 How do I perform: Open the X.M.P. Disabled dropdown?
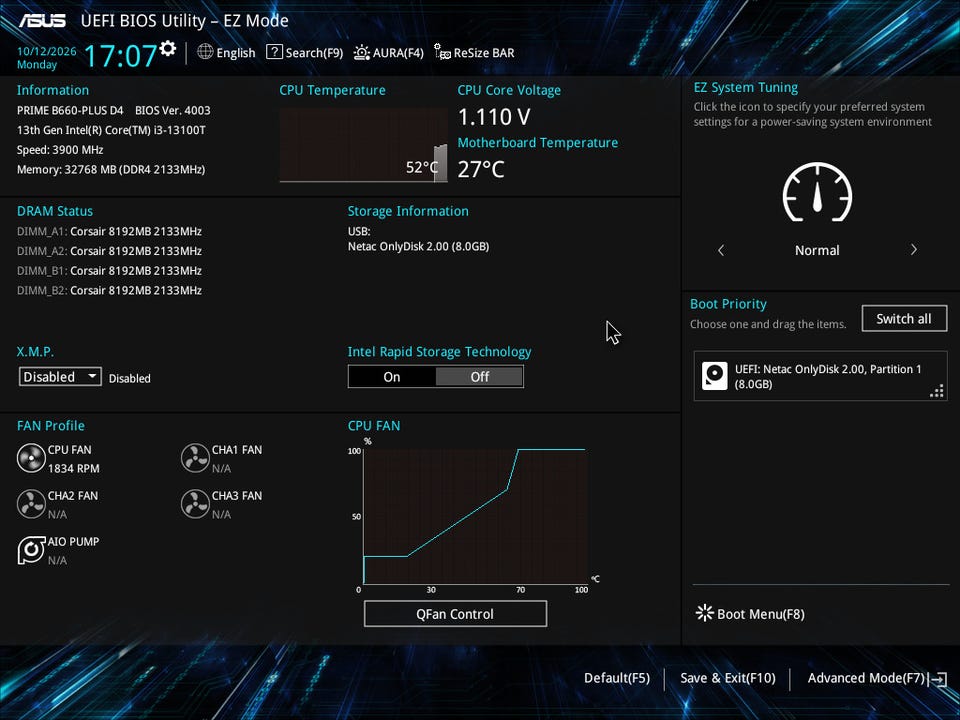point(60,377)
